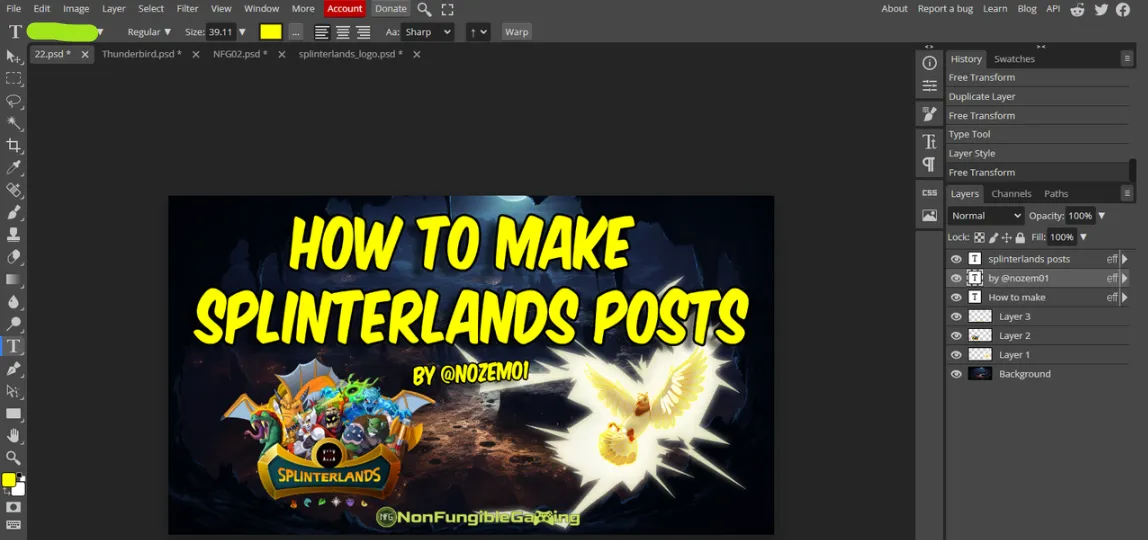Select the Rectangle shape tool
This screenshot has height=540, width=1148.
pos(13,413)
